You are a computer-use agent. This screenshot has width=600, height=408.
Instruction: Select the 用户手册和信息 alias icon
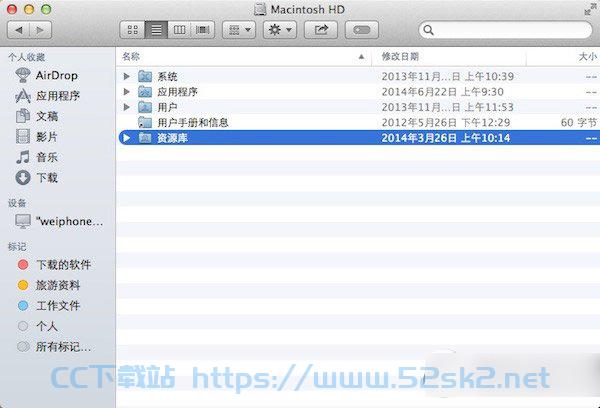145,122
